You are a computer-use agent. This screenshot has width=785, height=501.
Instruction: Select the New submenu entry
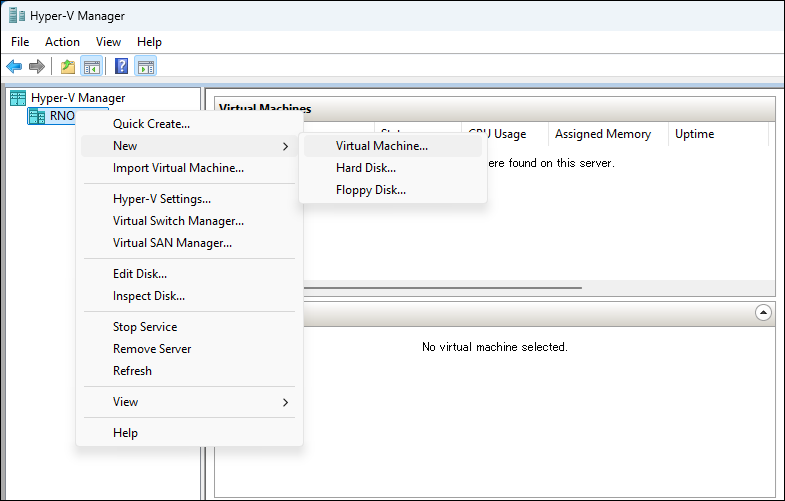tap(189, 146)
